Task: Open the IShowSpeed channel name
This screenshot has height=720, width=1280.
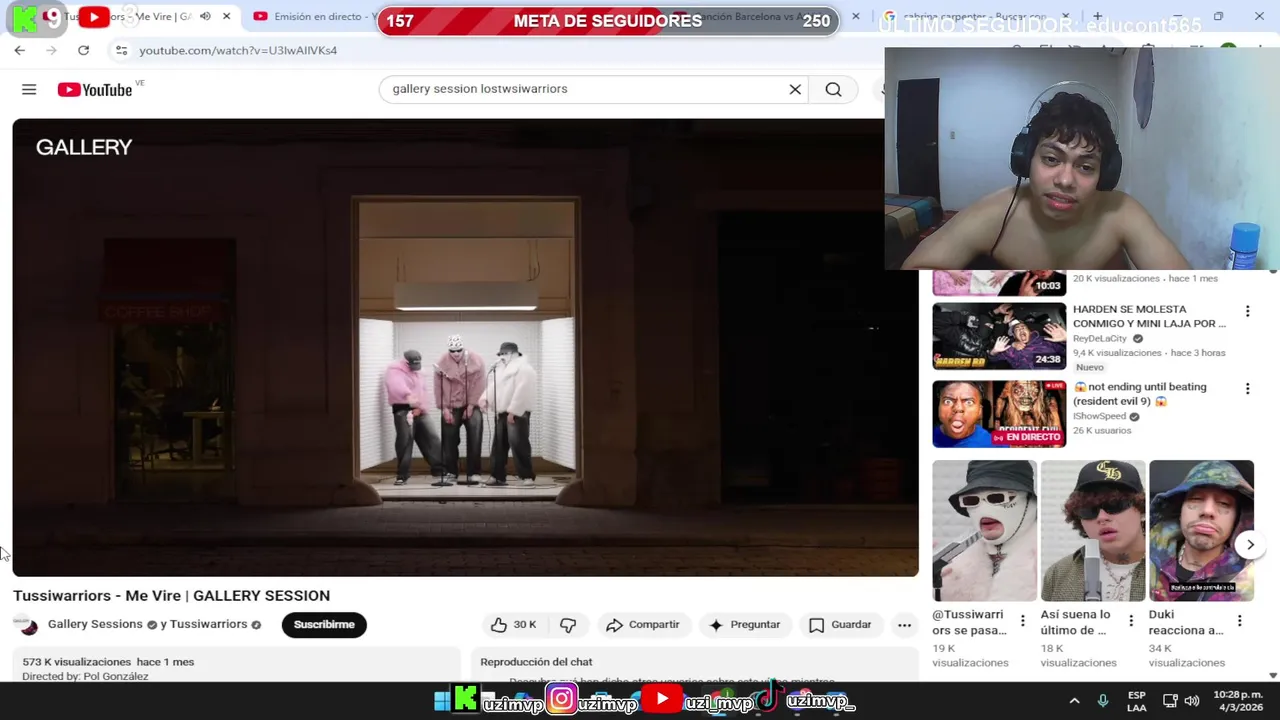Action: pyautogui.click(x=1099, y=416)
